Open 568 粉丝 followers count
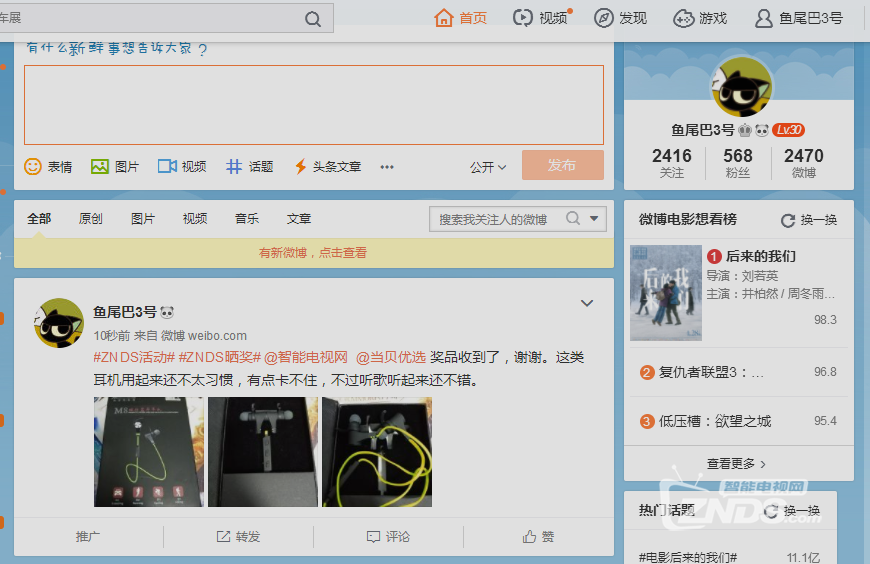 [x=737, y=163]
